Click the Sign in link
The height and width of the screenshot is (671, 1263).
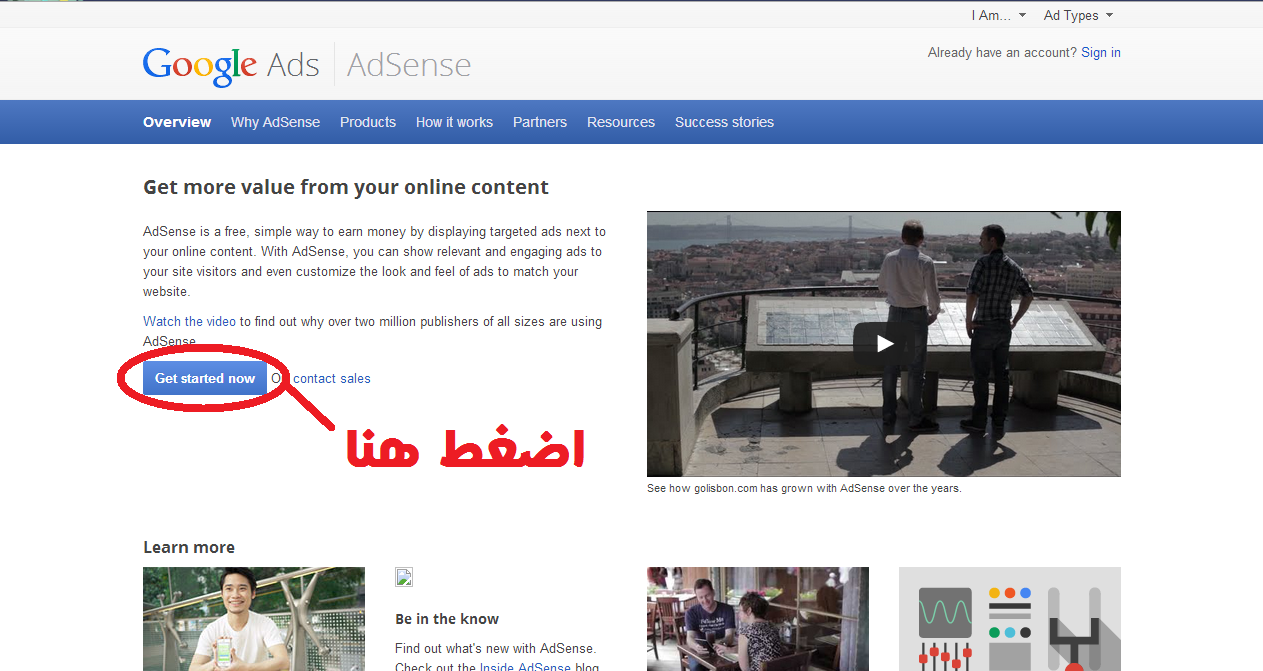pos(1101,52)
